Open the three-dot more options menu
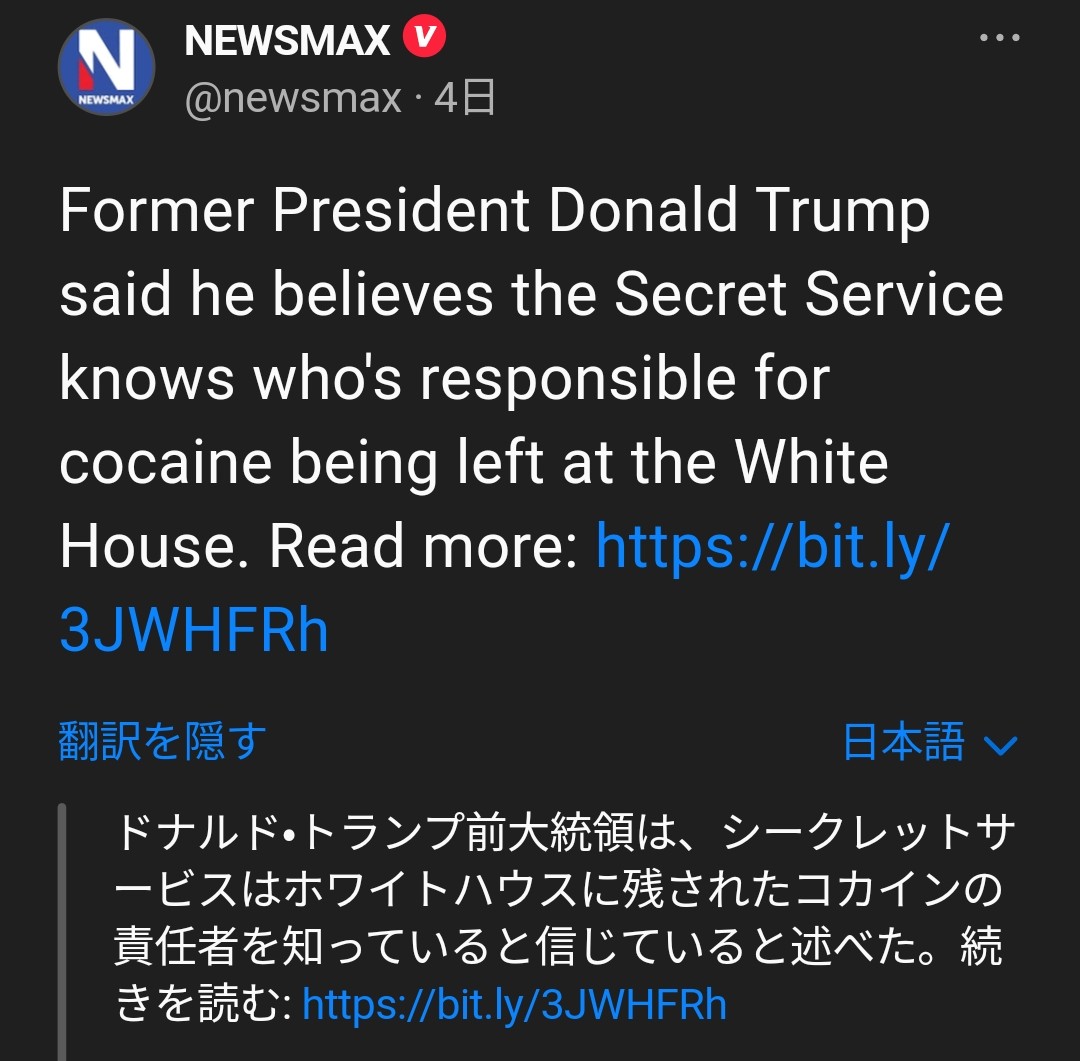Image resolution: width=1080 pixels, height=1061 pixels. 998,39
